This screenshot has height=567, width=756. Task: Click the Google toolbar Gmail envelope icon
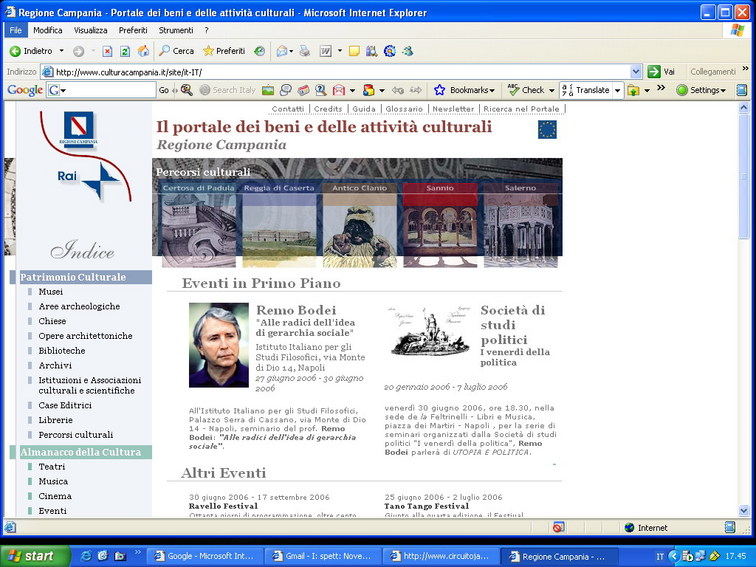[x=339, y=90]
